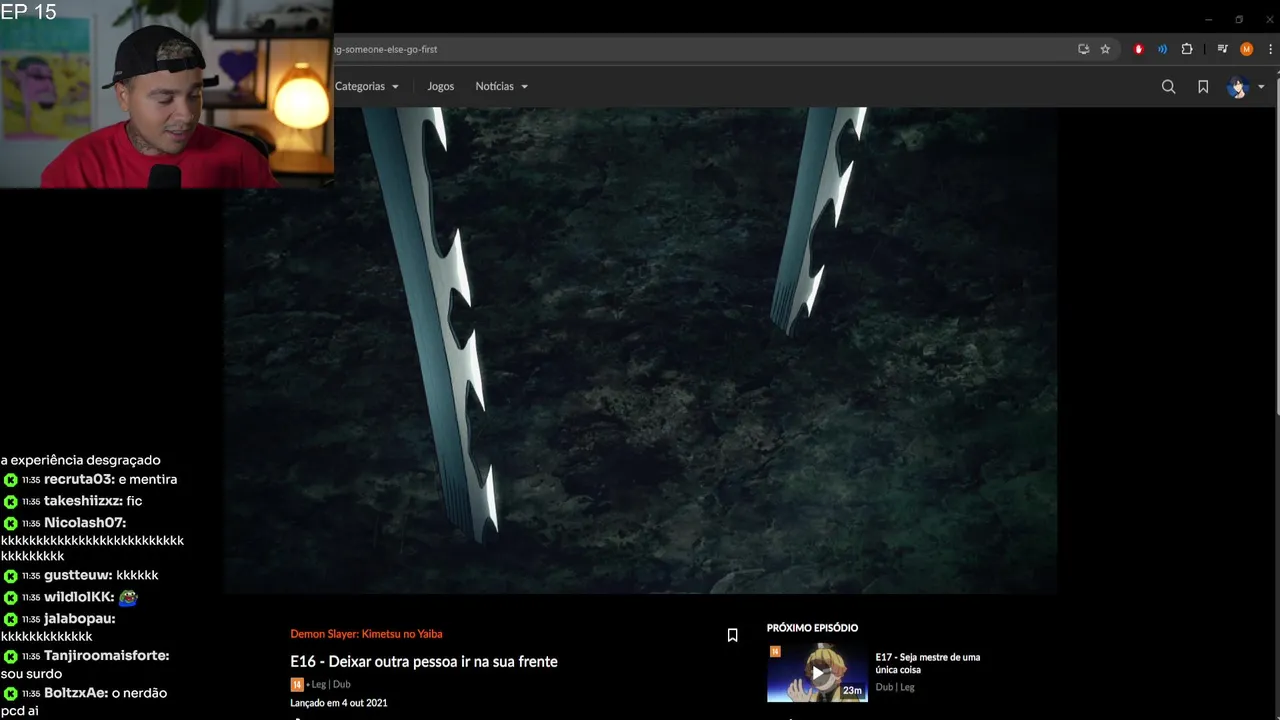Click the E16 episode title text
The width and height of the screenshot is (1280, 720).
point(424,661)
